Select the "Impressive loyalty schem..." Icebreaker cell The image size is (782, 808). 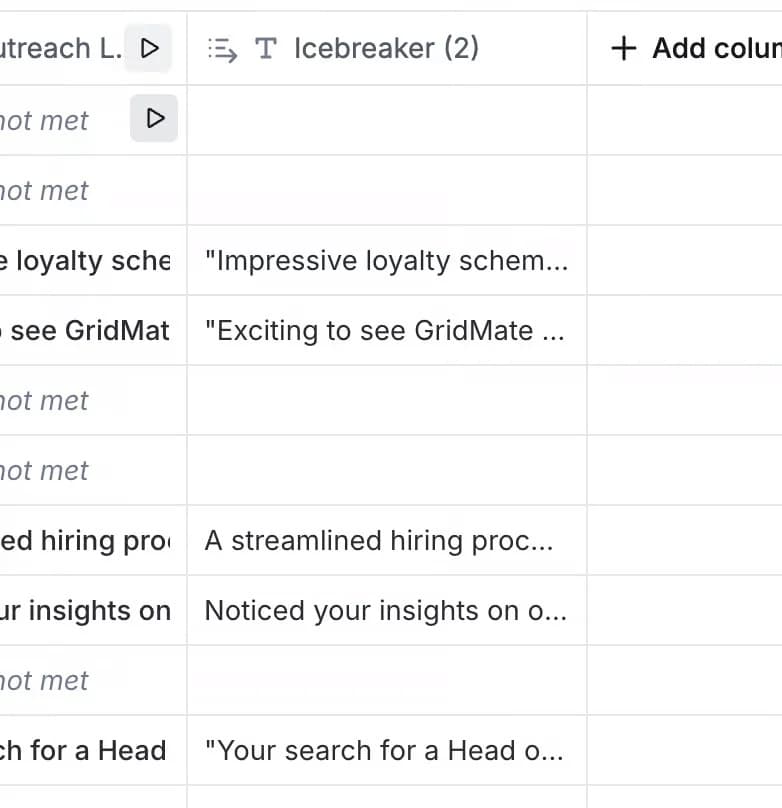(x=387, y=260)
